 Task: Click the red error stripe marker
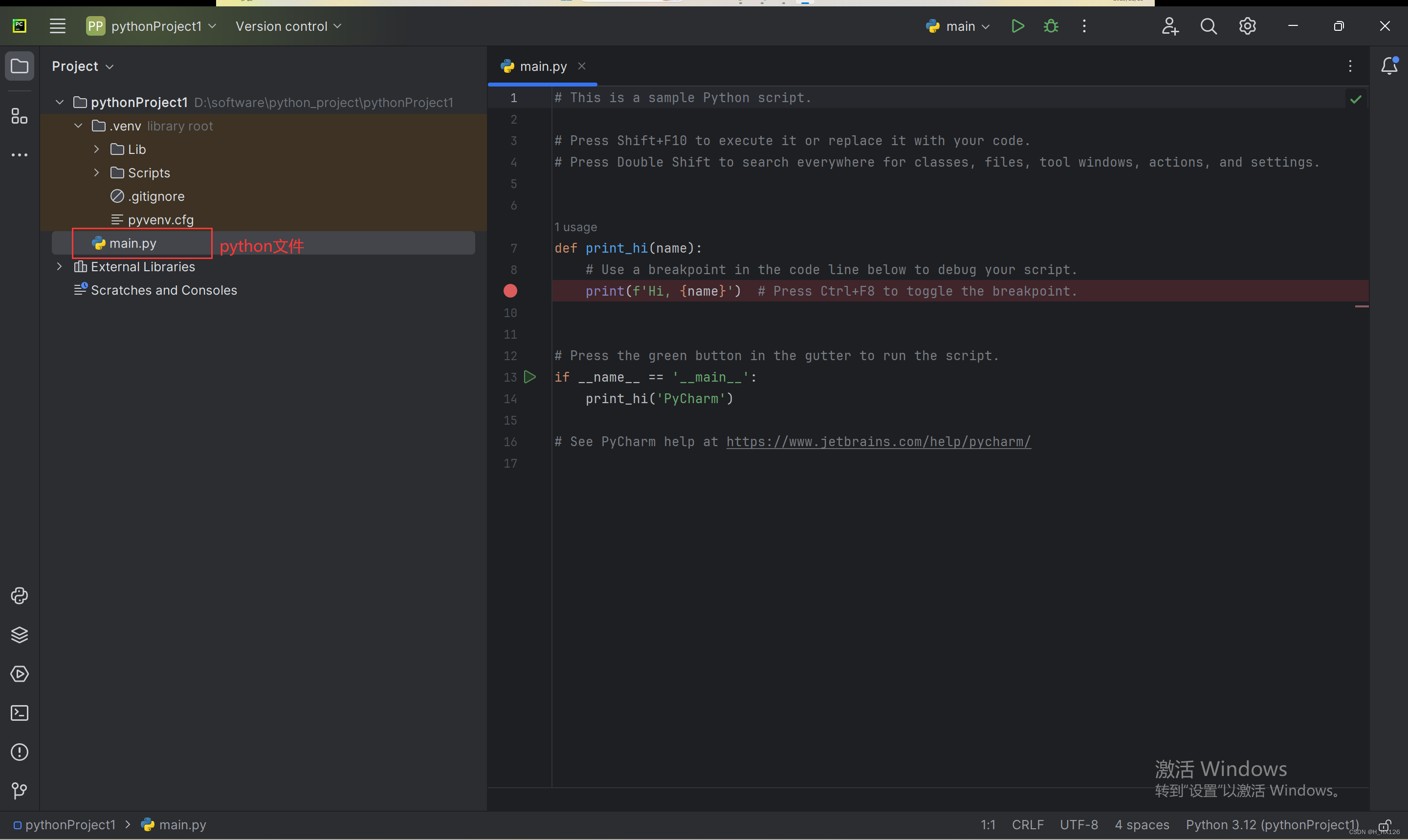click(x=1362, y=306)
